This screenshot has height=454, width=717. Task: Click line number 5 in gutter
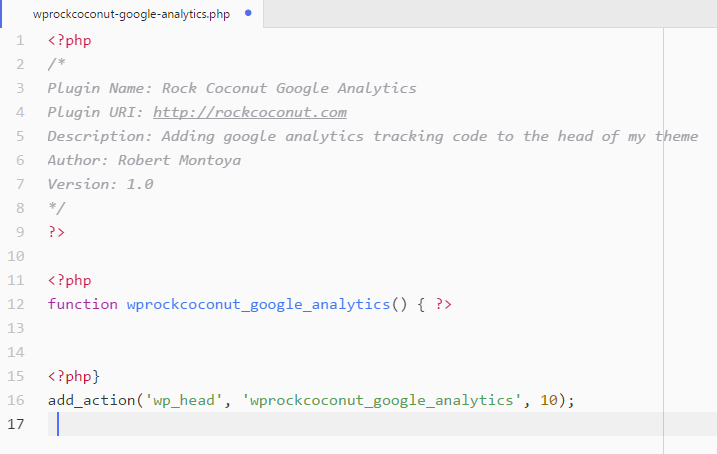click(20, 136)
